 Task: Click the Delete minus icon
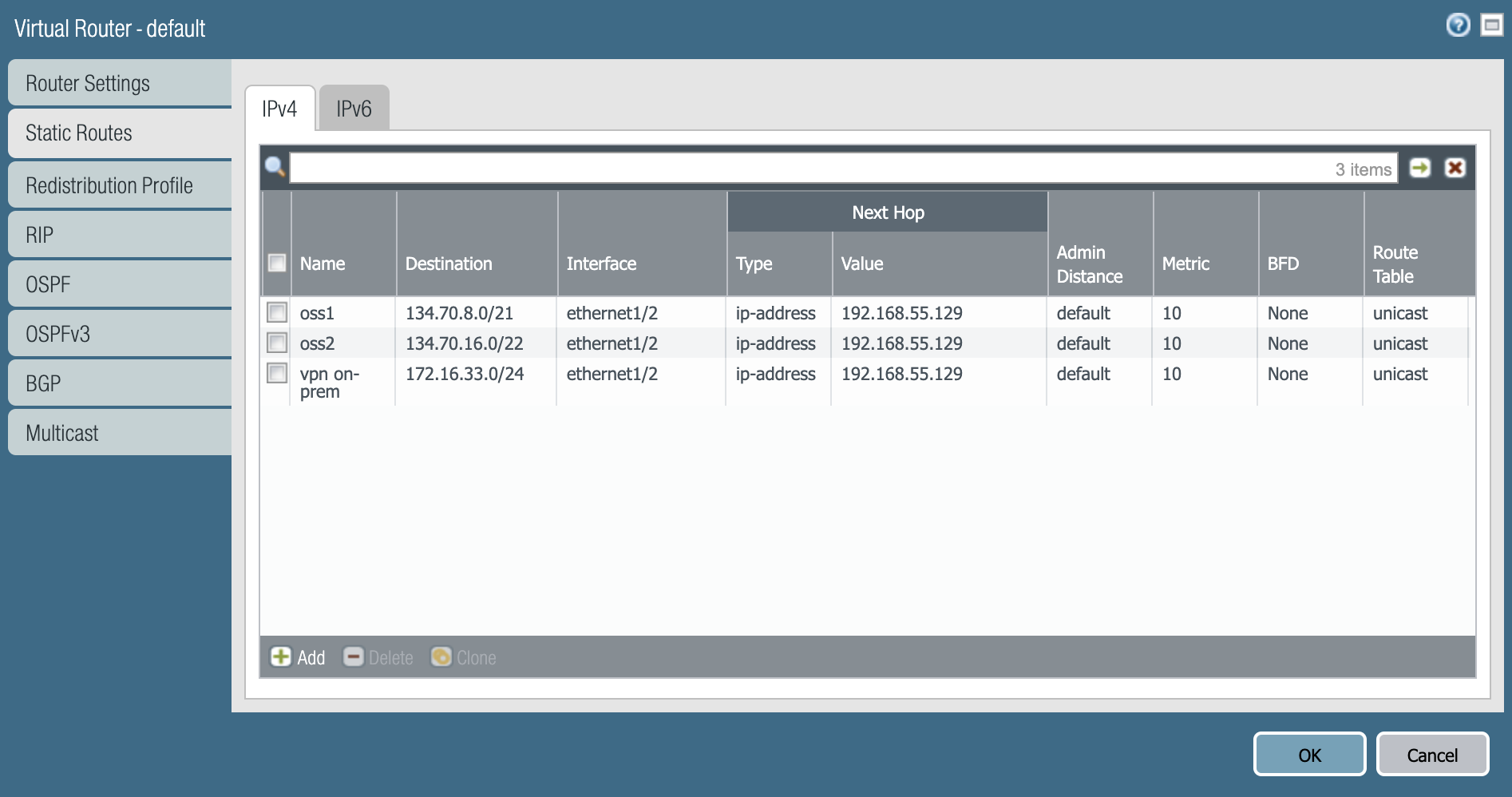pos(353,656)
